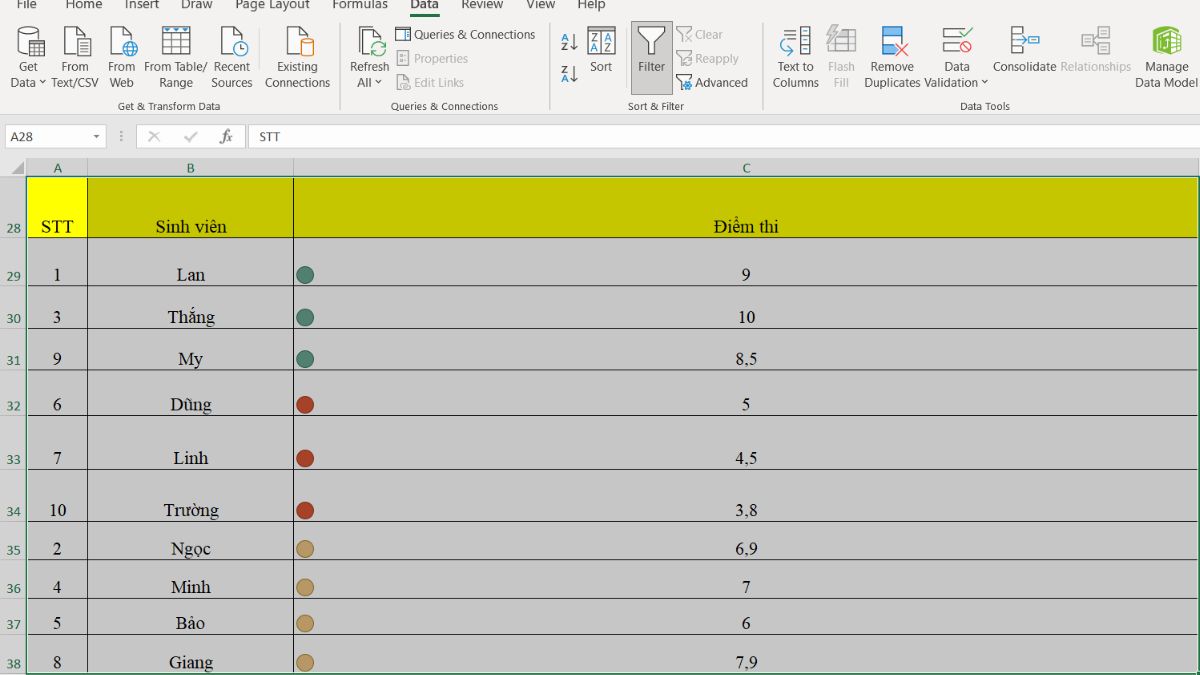Select the red circle icon beside Linh
1200x675 pixels.
point(305,457)
